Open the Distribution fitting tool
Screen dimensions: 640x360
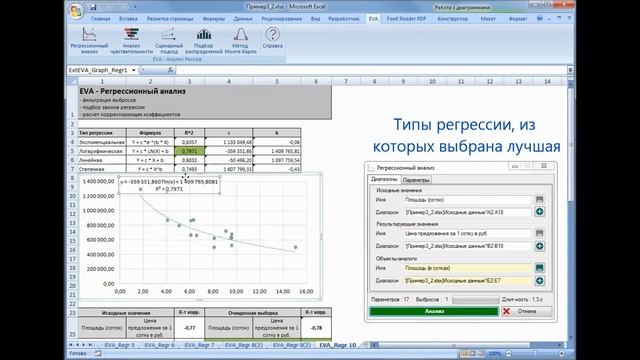point(204,40)
